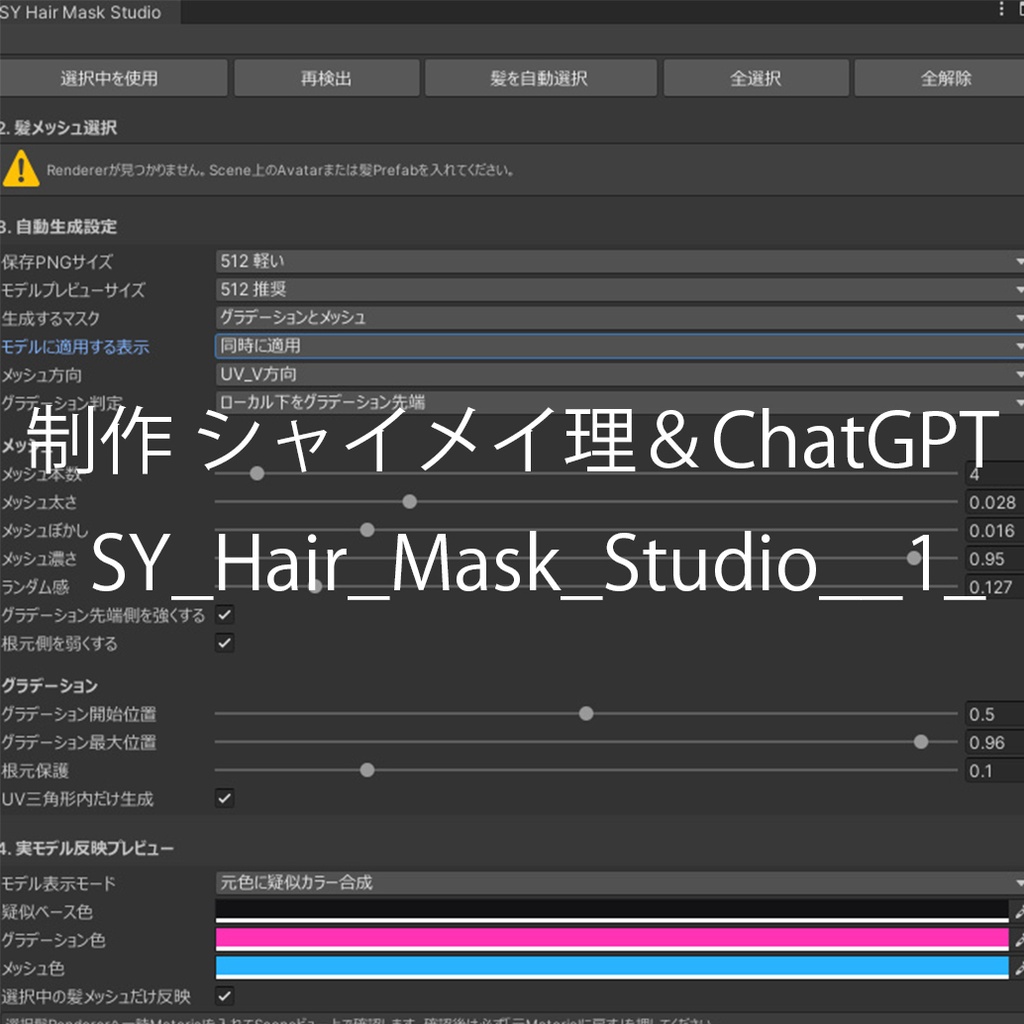Screen dimensions: 1024x1024
Task: Click the 根元保護 value field 0.1
Action: click(995, 771)
